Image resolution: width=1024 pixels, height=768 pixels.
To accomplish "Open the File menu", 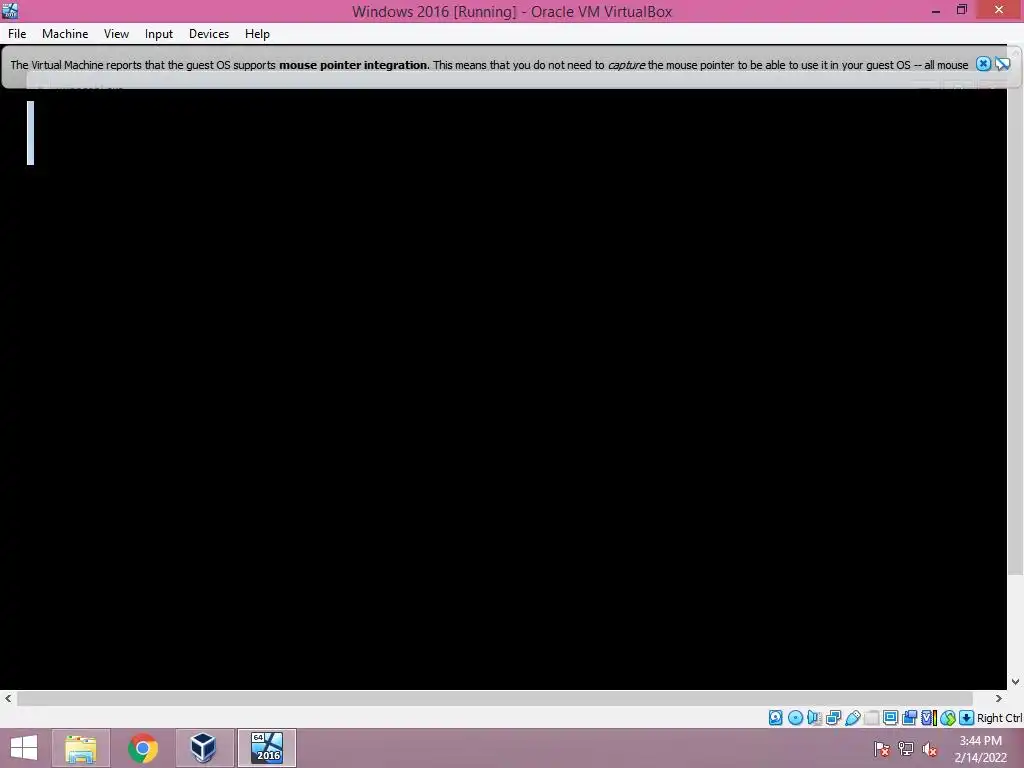I will click(x=17, y=34).
